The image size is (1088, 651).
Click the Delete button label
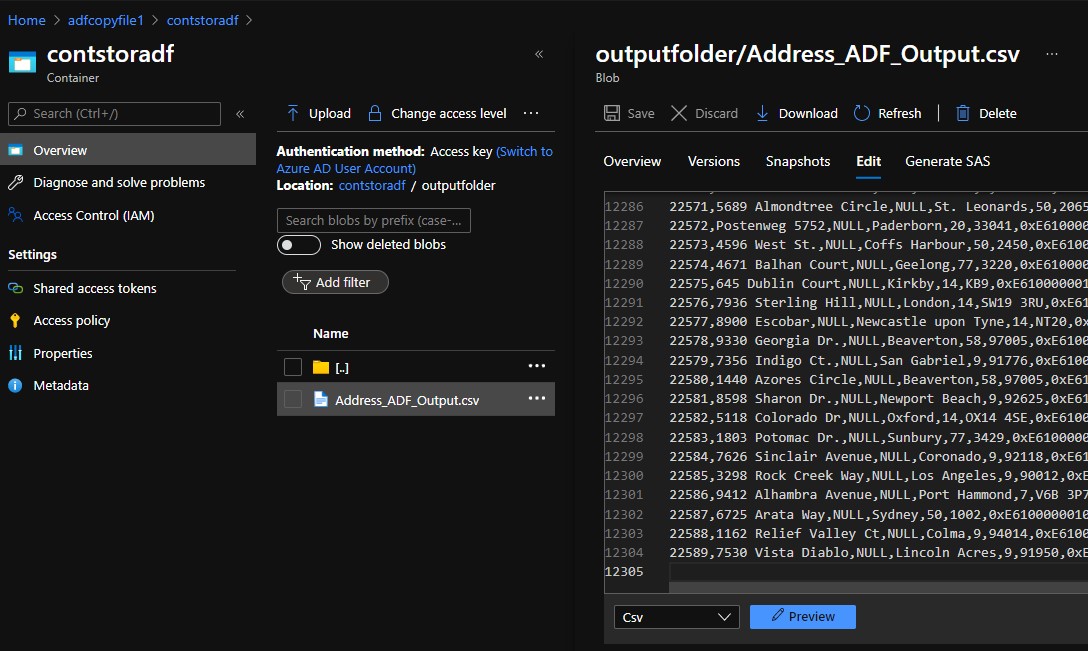pyautogui.click(x=998, y=113)
